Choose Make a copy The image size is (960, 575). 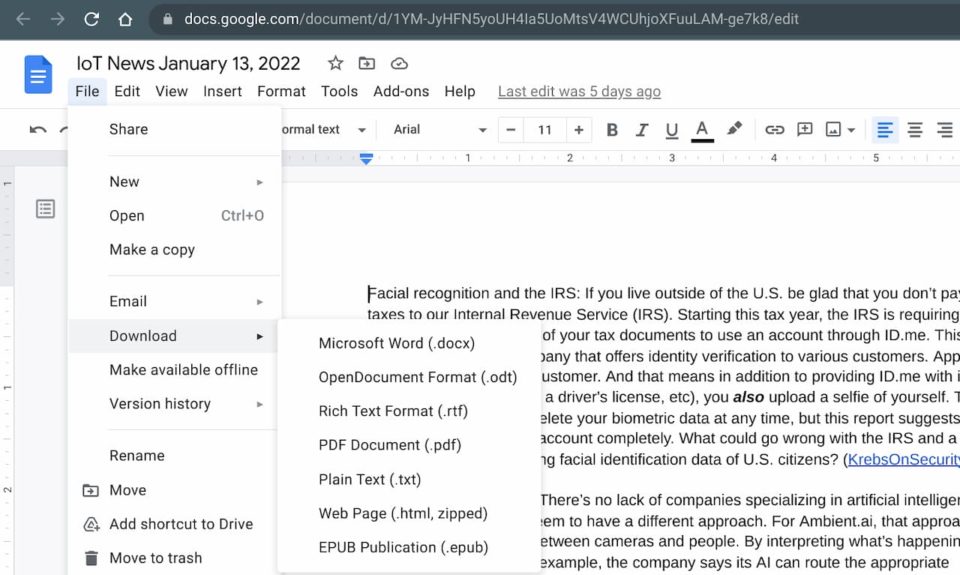[x=174, y=249]
